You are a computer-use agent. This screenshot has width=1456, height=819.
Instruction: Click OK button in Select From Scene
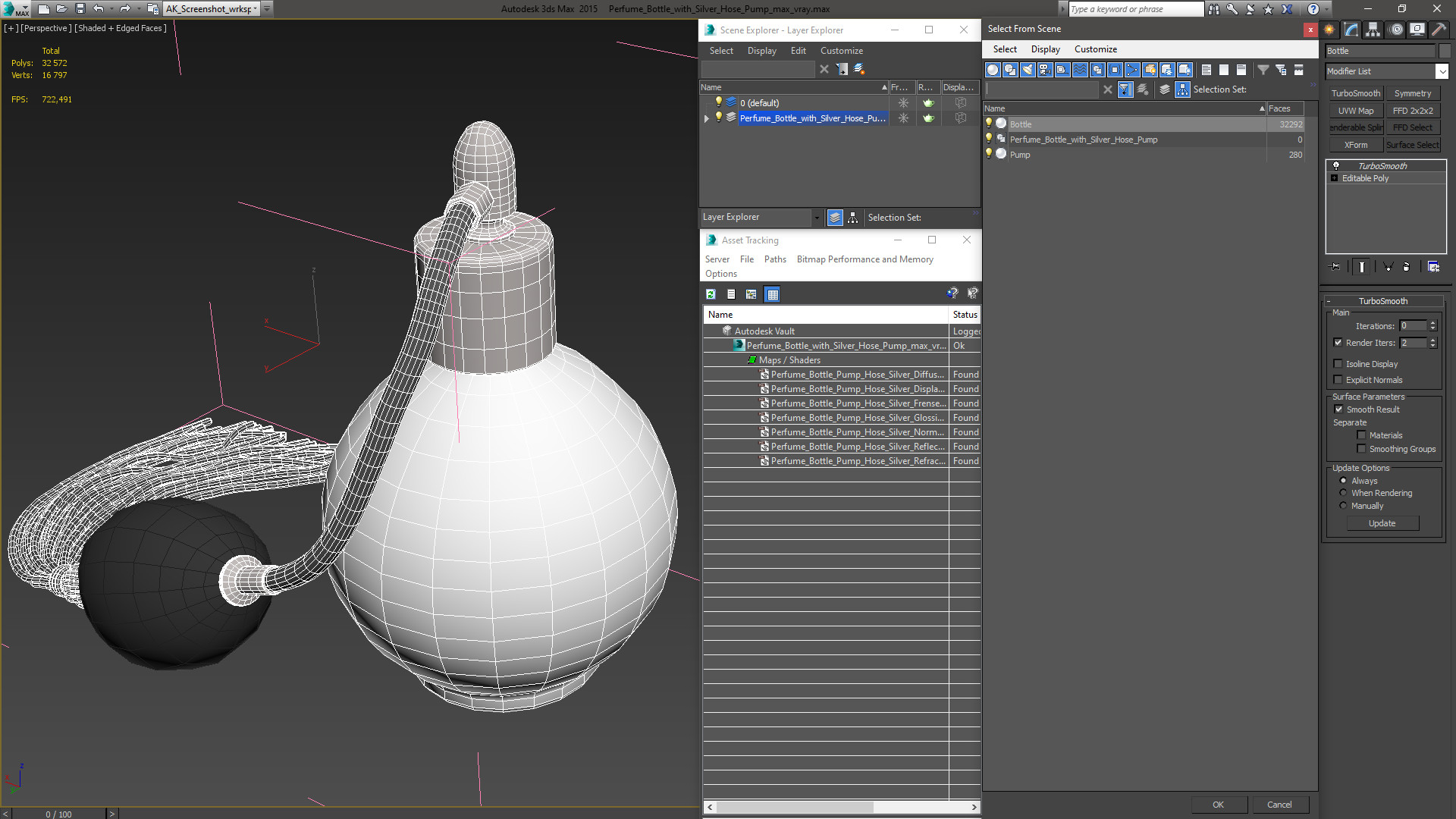click(x=1218, y=804)
